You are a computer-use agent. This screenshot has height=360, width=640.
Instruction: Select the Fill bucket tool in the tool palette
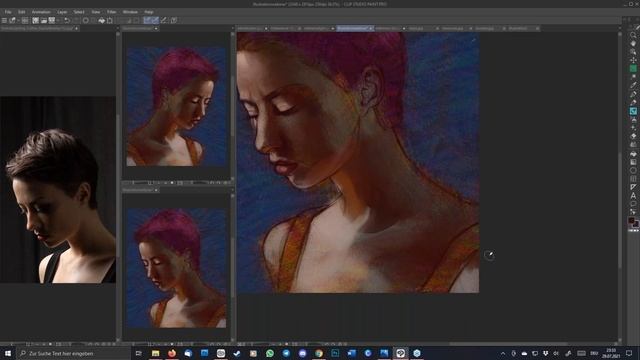pyautogui.click(x=633, y=154)
